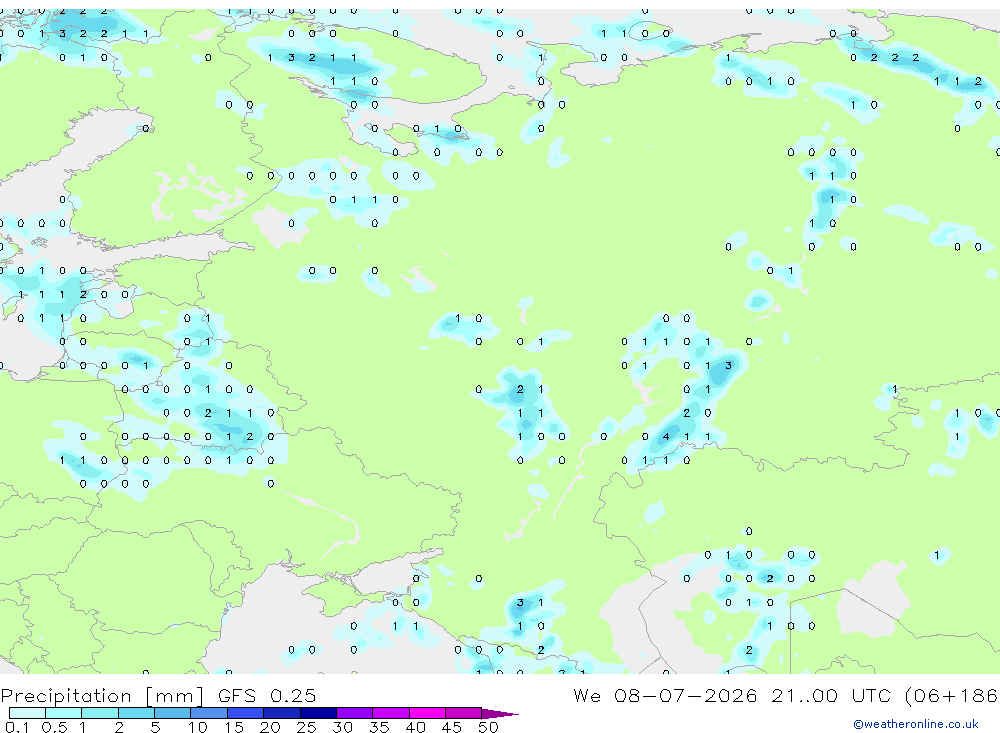This screenshot has width=1000, height=733.
Task: Select the date text "We 08-07-2026"
Action: (665, 695)
